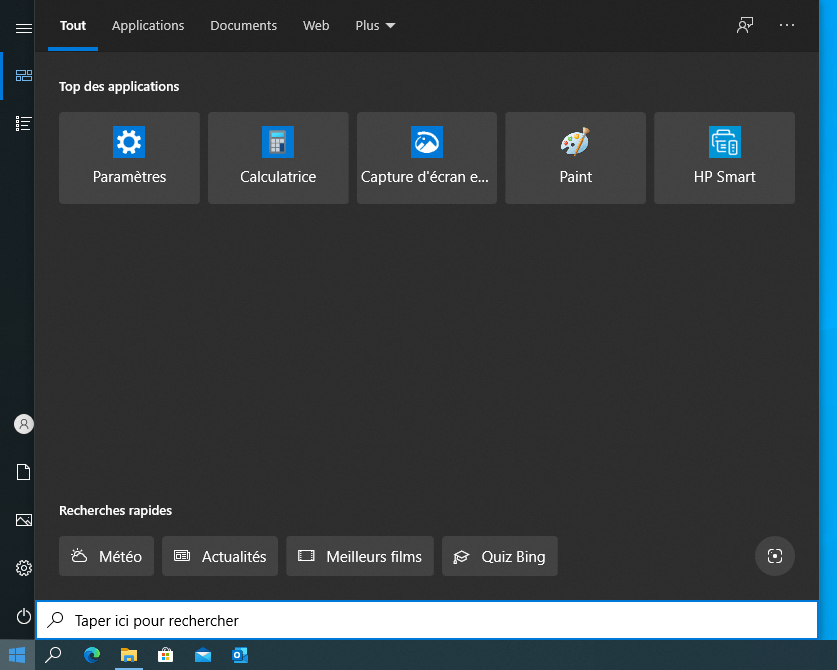The height and width of the screenshot is (670, 837).
Task: Switch to the Tout tab
Action: tap(73, 26)
